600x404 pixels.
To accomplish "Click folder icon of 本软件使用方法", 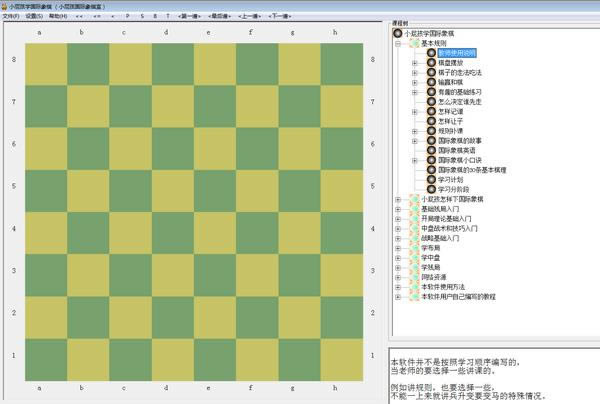I will point(414,287).
